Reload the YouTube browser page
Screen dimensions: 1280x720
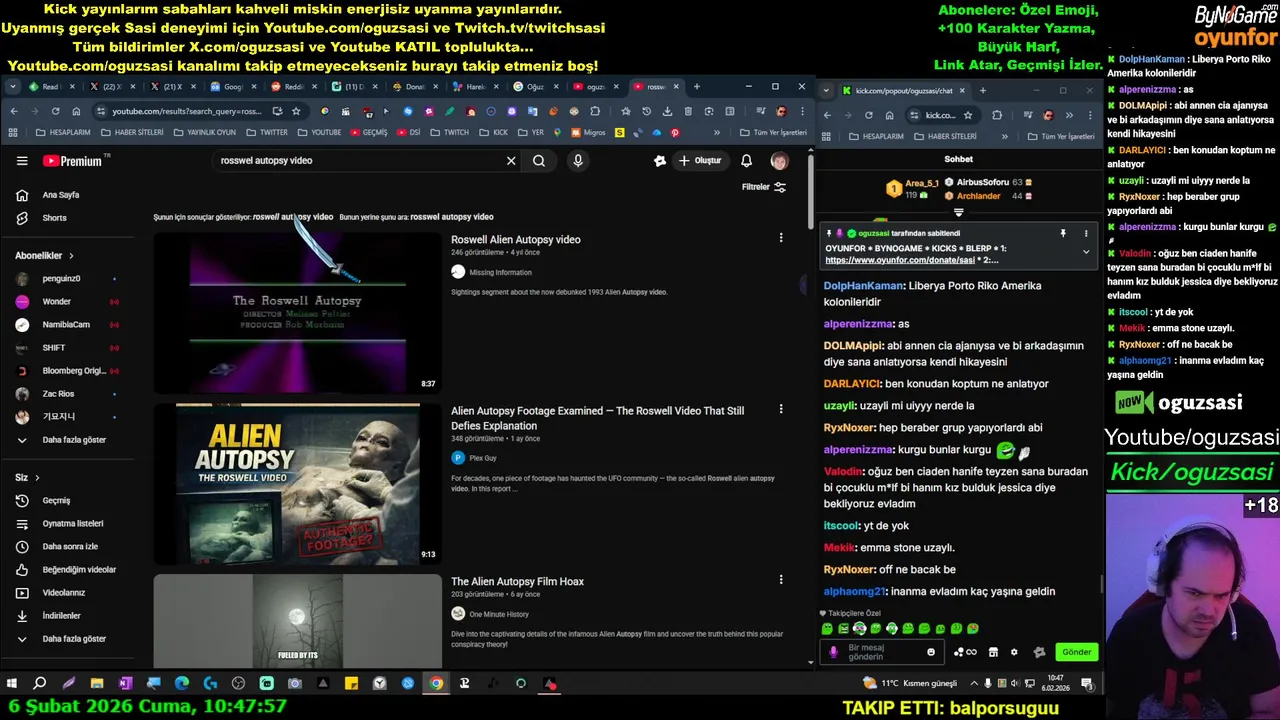click(55, 111)
